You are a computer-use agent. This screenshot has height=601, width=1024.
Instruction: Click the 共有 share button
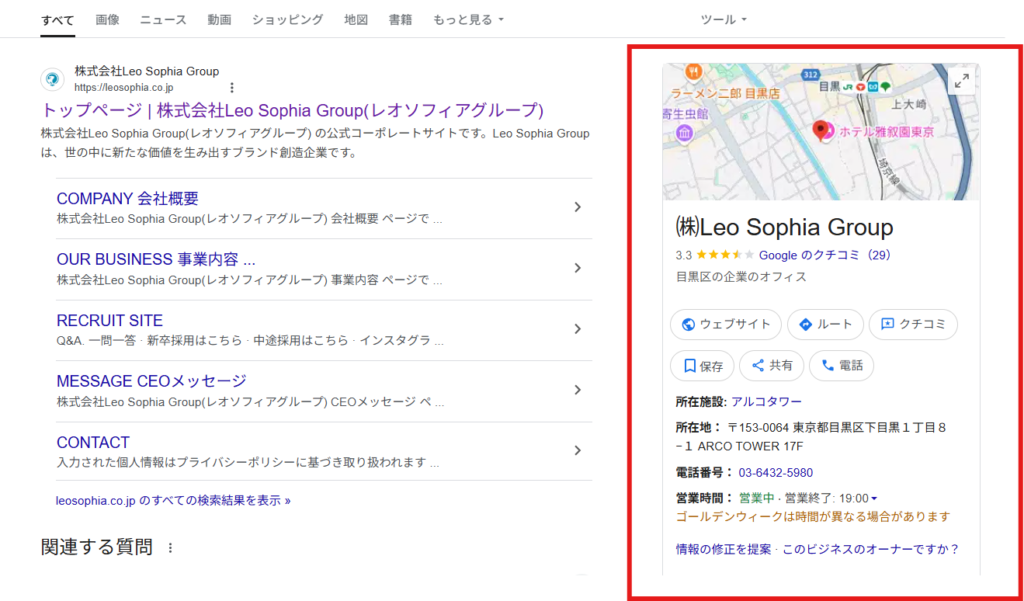click(771, 366)
